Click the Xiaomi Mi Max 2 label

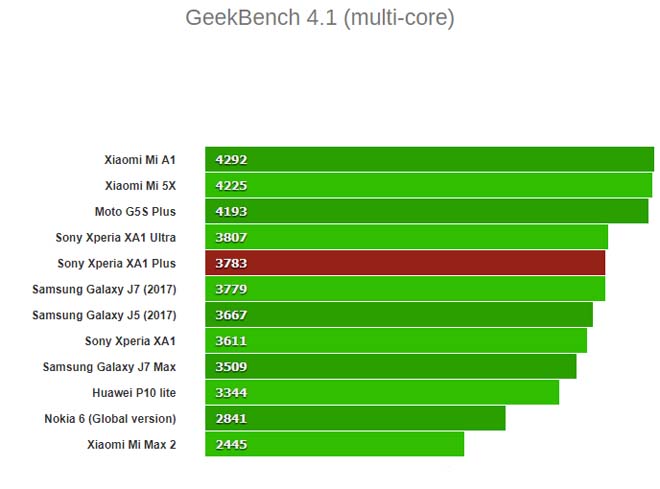131,444
